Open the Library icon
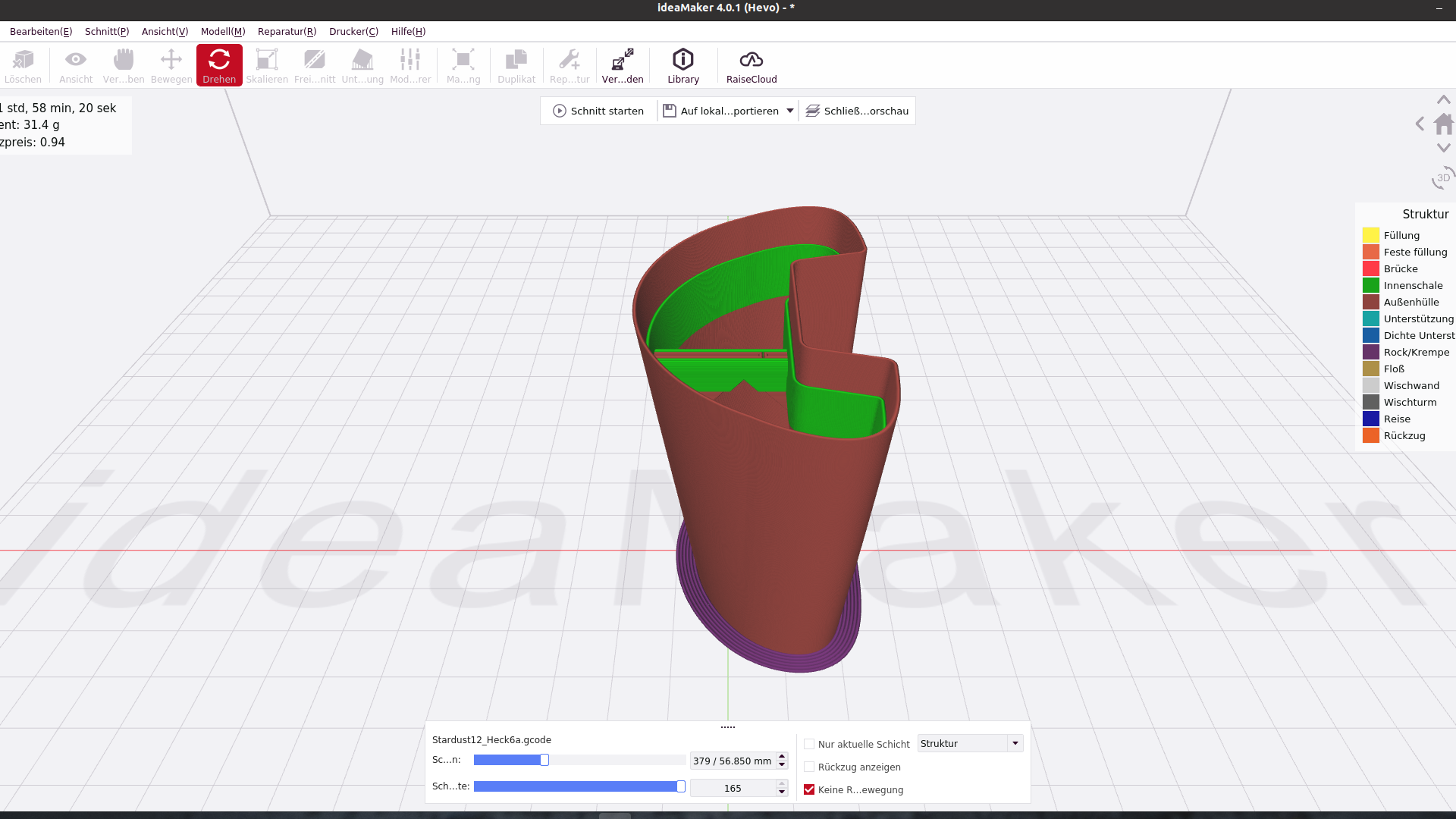 pyautogui.click(x=682, y=65)
